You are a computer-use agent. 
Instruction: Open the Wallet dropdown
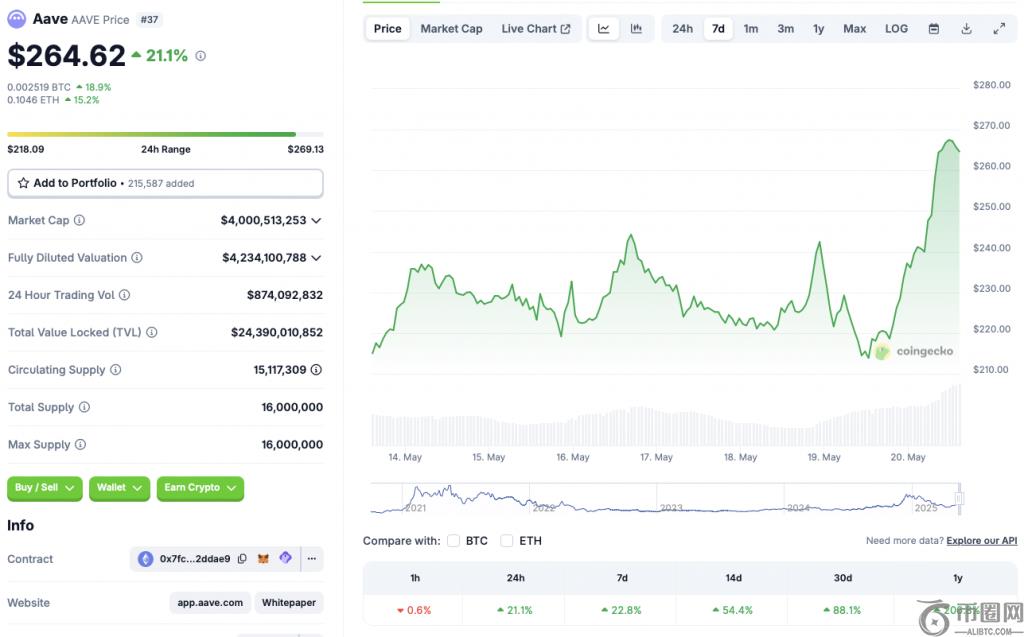(120, 488)
